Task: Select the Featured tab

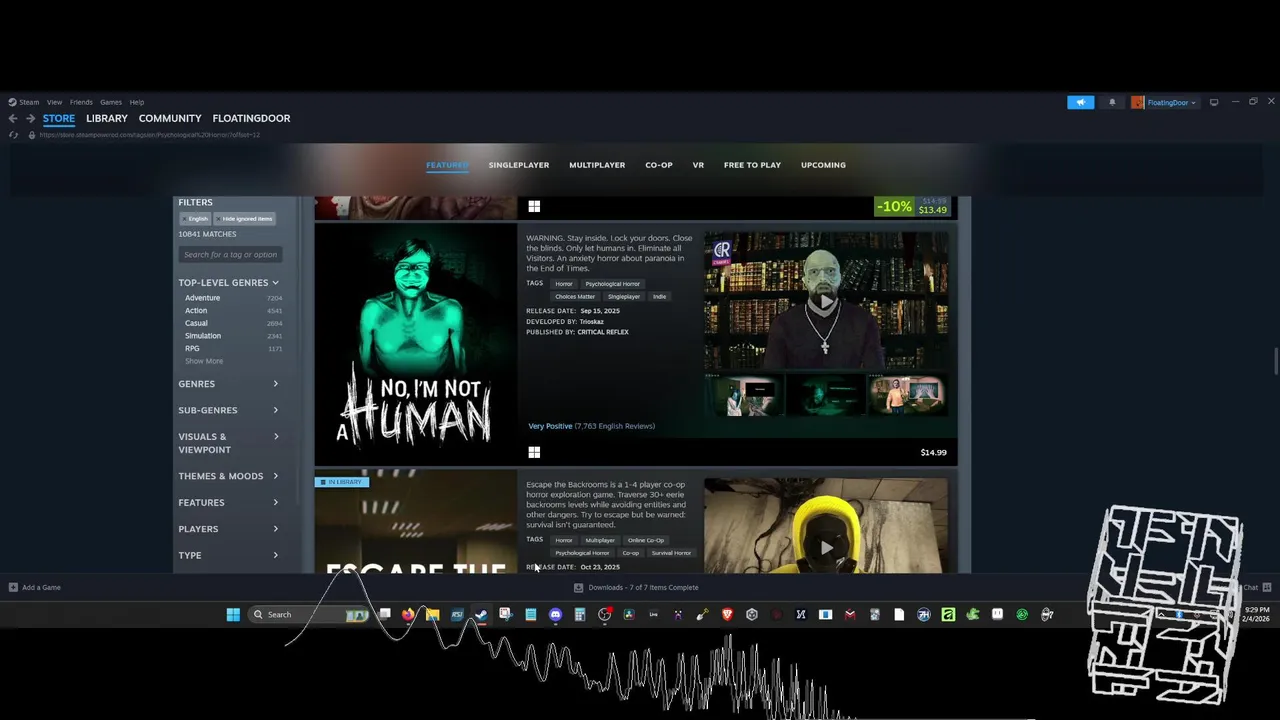Action: tap(447, 165)
